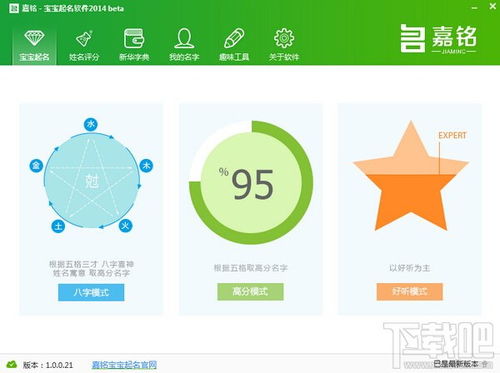This screenshot has width=500, height=373.
Task: Click the 土 element circle
Action: (x=58, y=226)
